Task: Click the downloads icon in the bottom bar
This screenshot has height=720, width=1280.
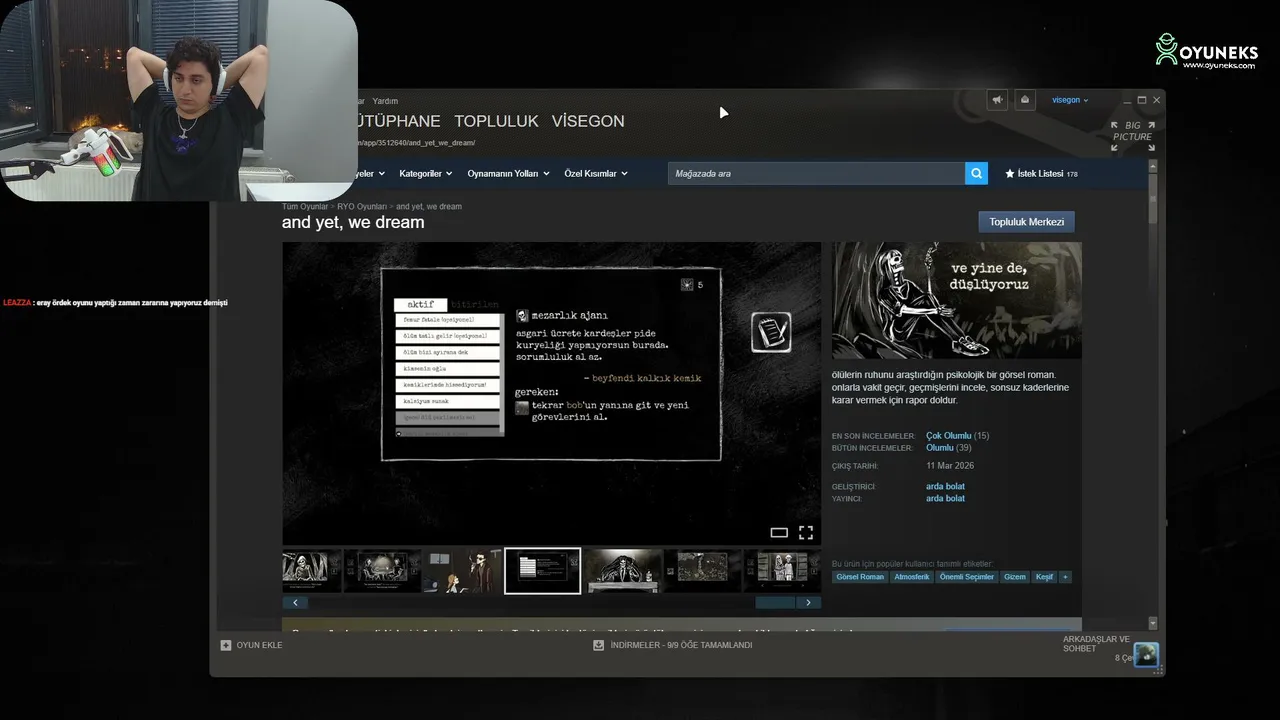Action: click(x=598, y=645)
